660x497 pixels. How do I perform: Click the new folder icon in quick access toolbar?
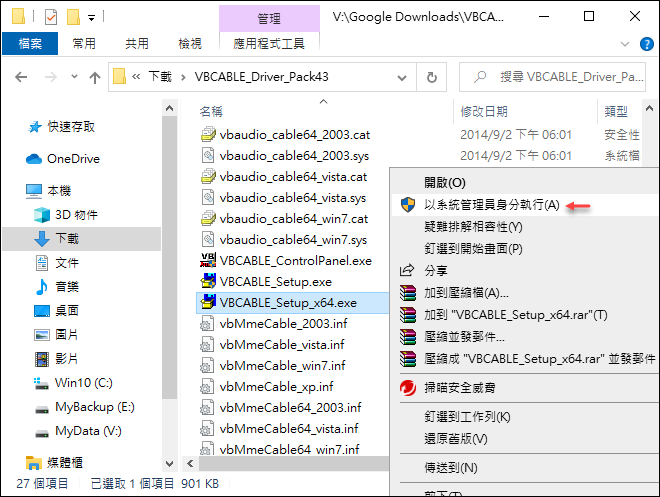73,17
